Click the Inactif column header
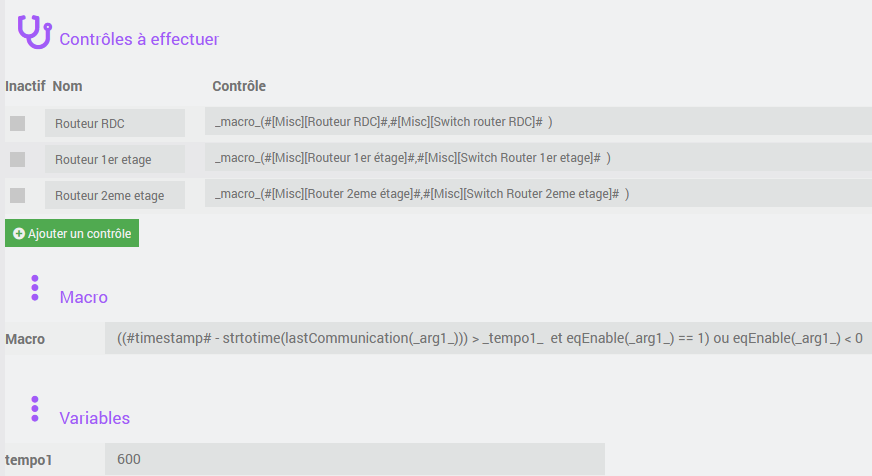Viewport: 872px width, 476px height. tap(25, 86)
